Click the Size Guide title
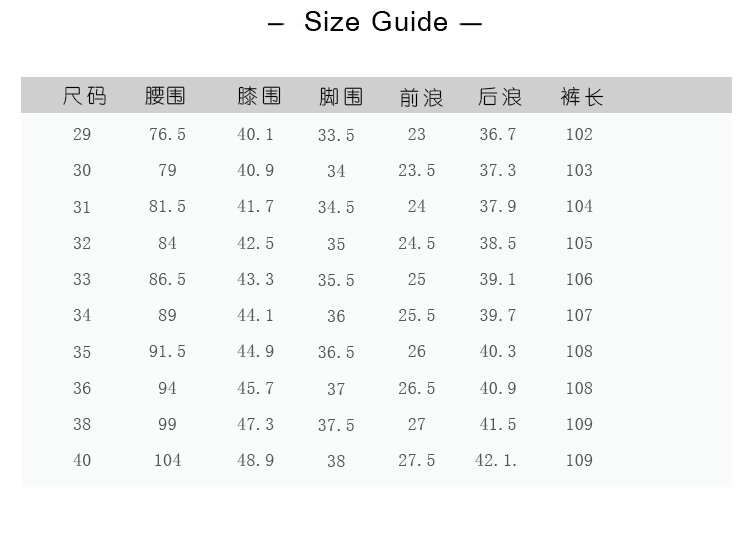The image size is (750, 535). [x=375, y=21]
